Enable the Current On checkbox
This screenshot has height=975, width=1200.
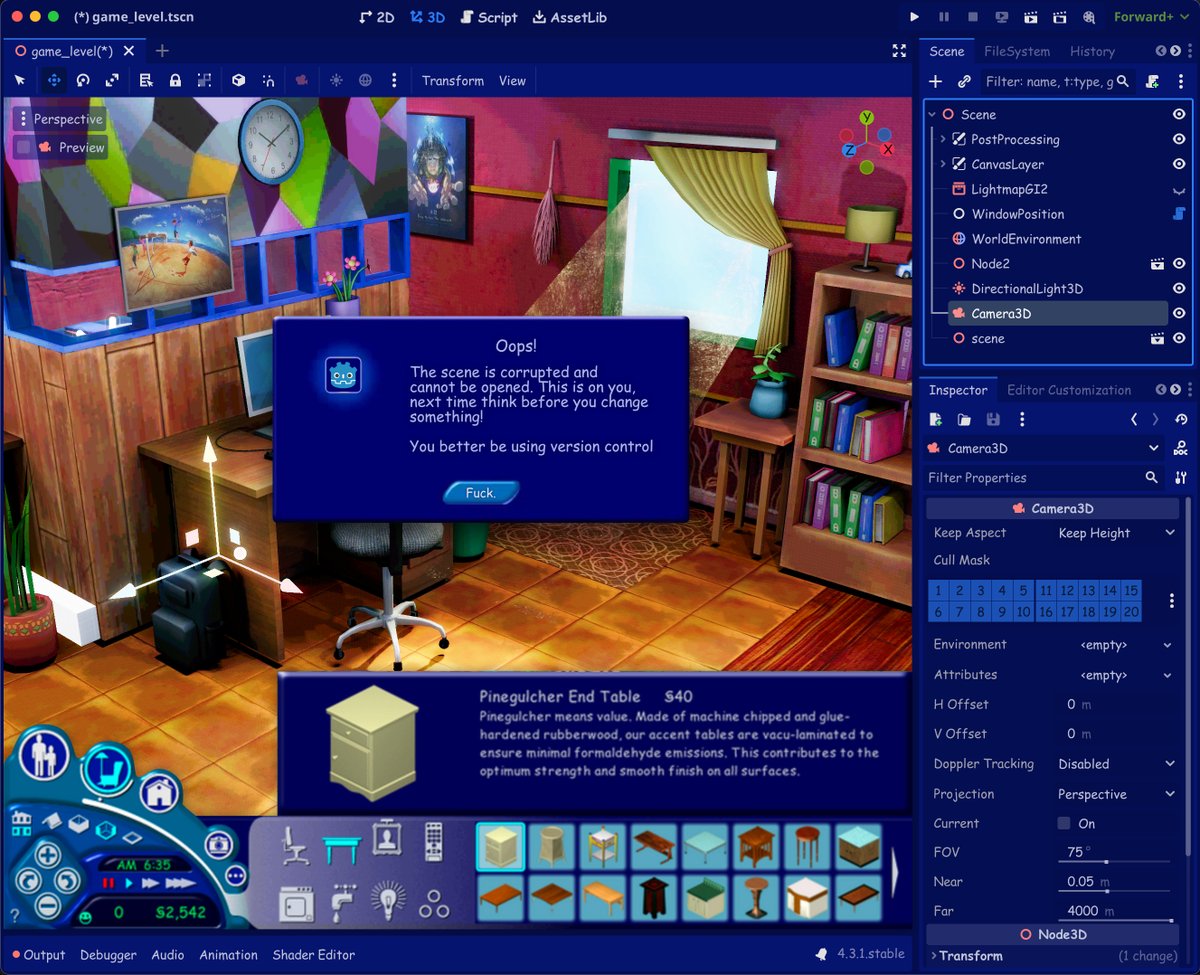pyautogui.click(x=1064, y=824)
